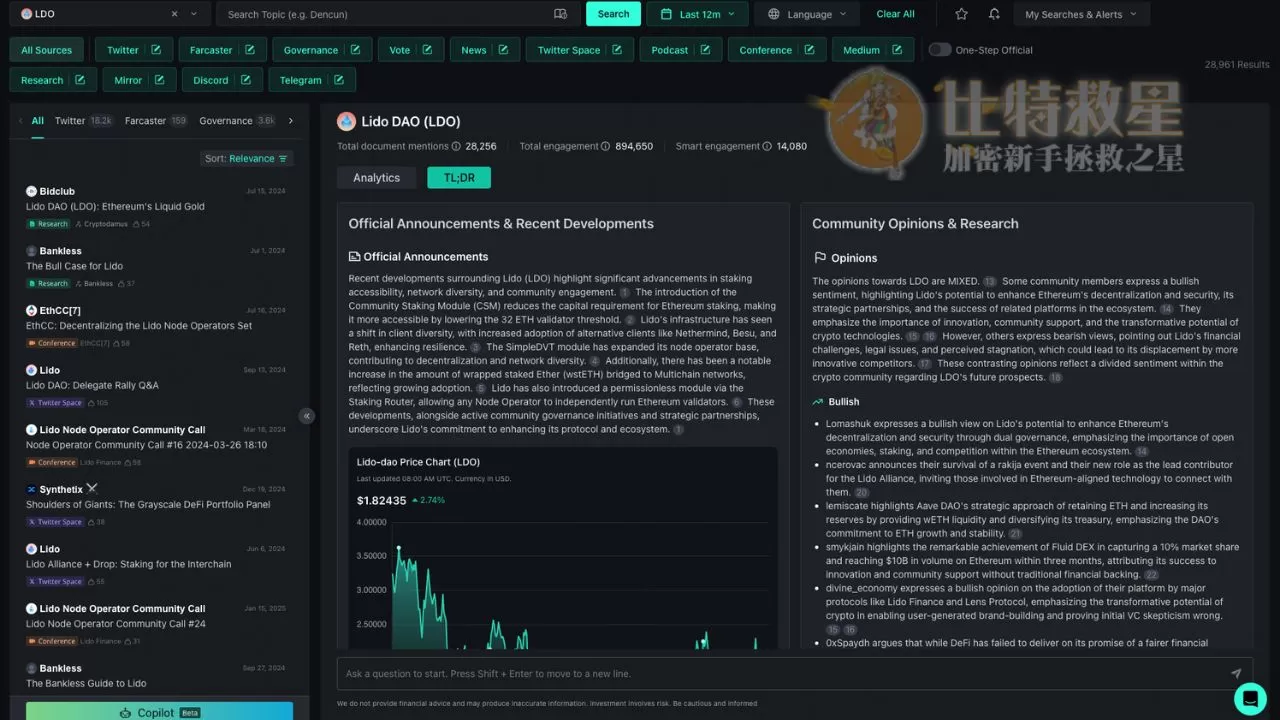Open the Language dropdown
This screenshot has width=1280, height=720.
(808, 14)
